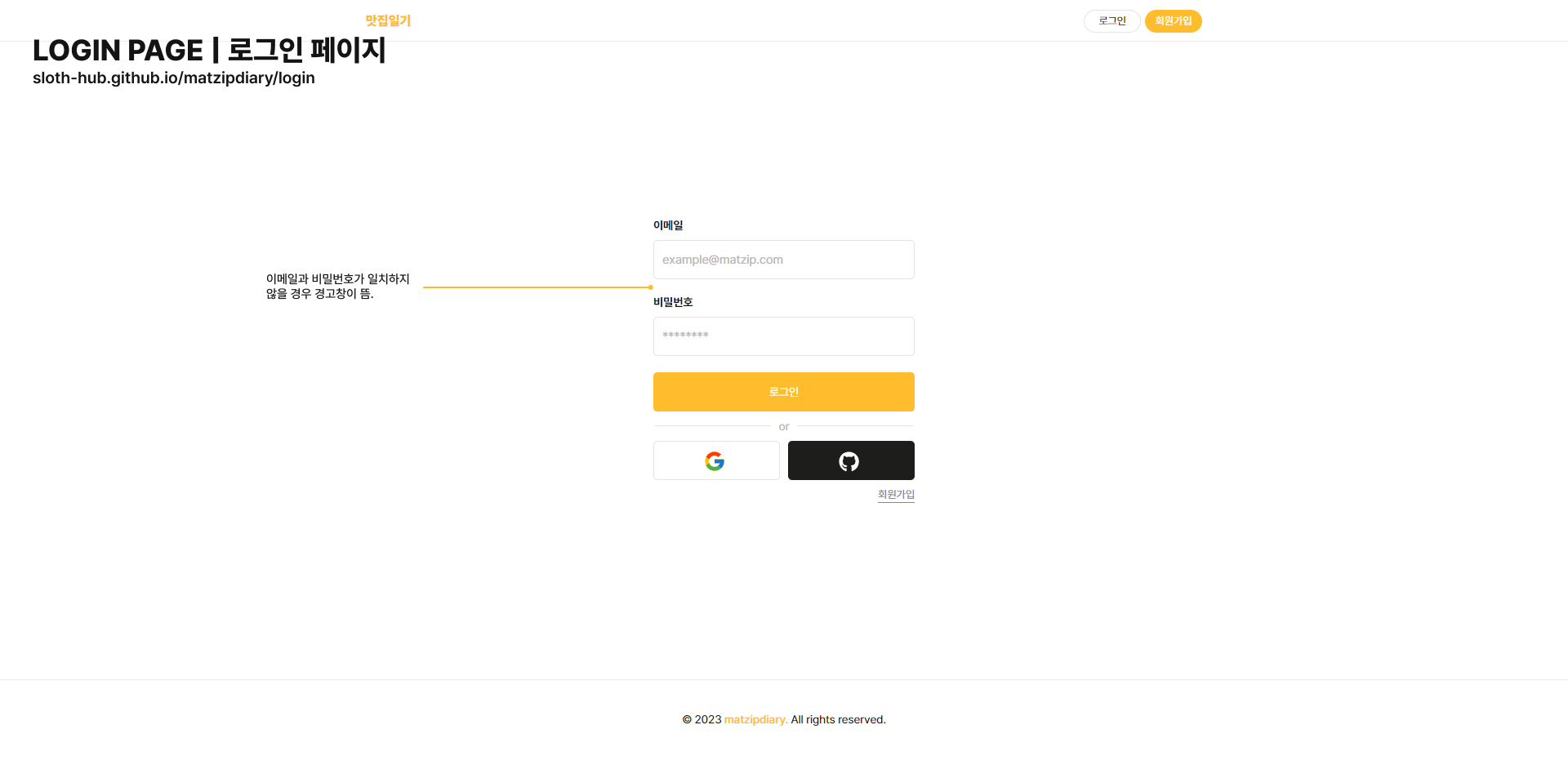Click the GitHub sign-in icon button
Viewport: 1568px width, 765px height.
click(x=850, y=461)
